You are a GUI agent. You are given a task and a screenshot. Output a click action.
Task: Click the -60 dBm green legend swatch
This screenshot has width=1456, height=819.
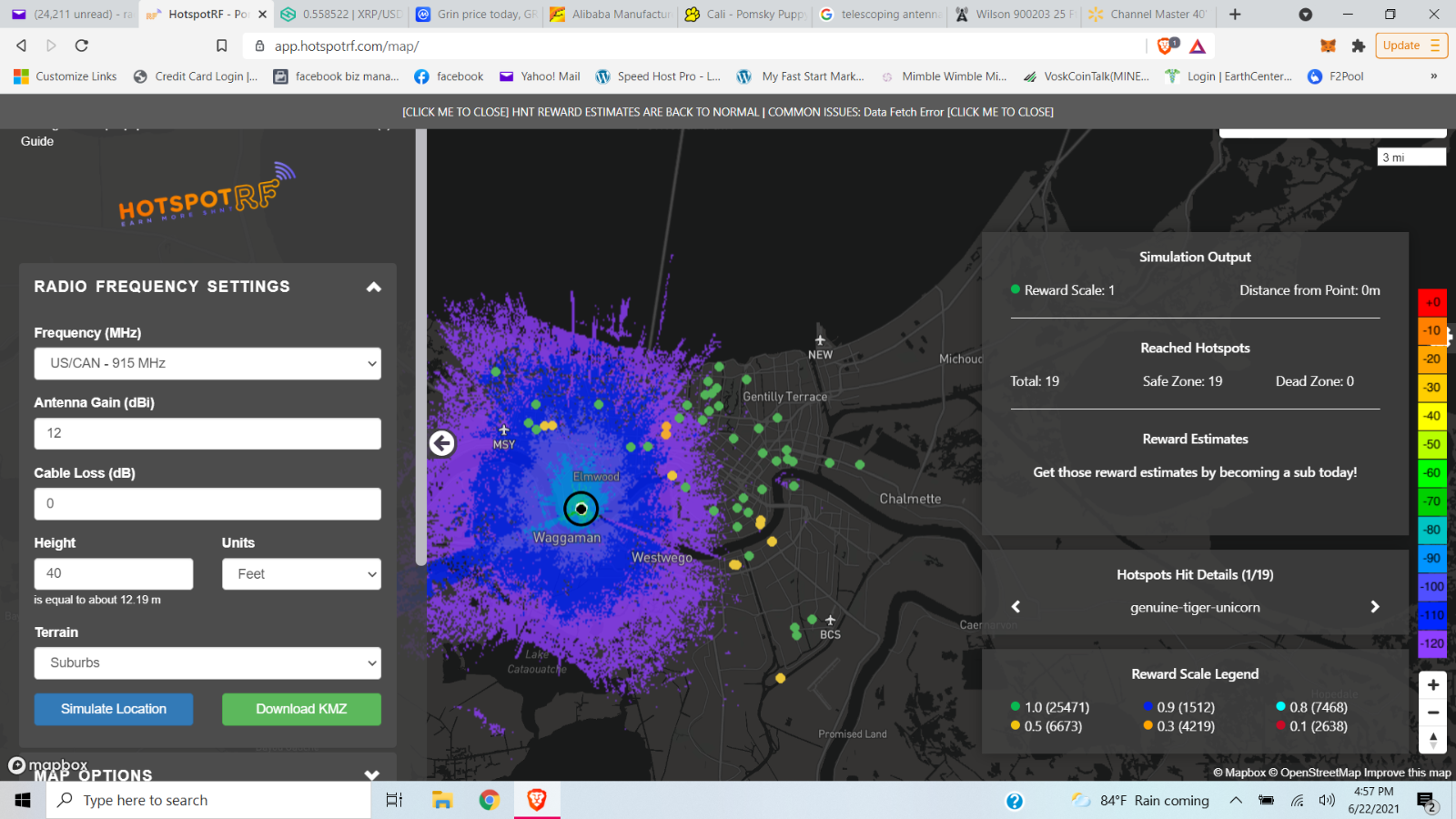(x=1432, y=472)
